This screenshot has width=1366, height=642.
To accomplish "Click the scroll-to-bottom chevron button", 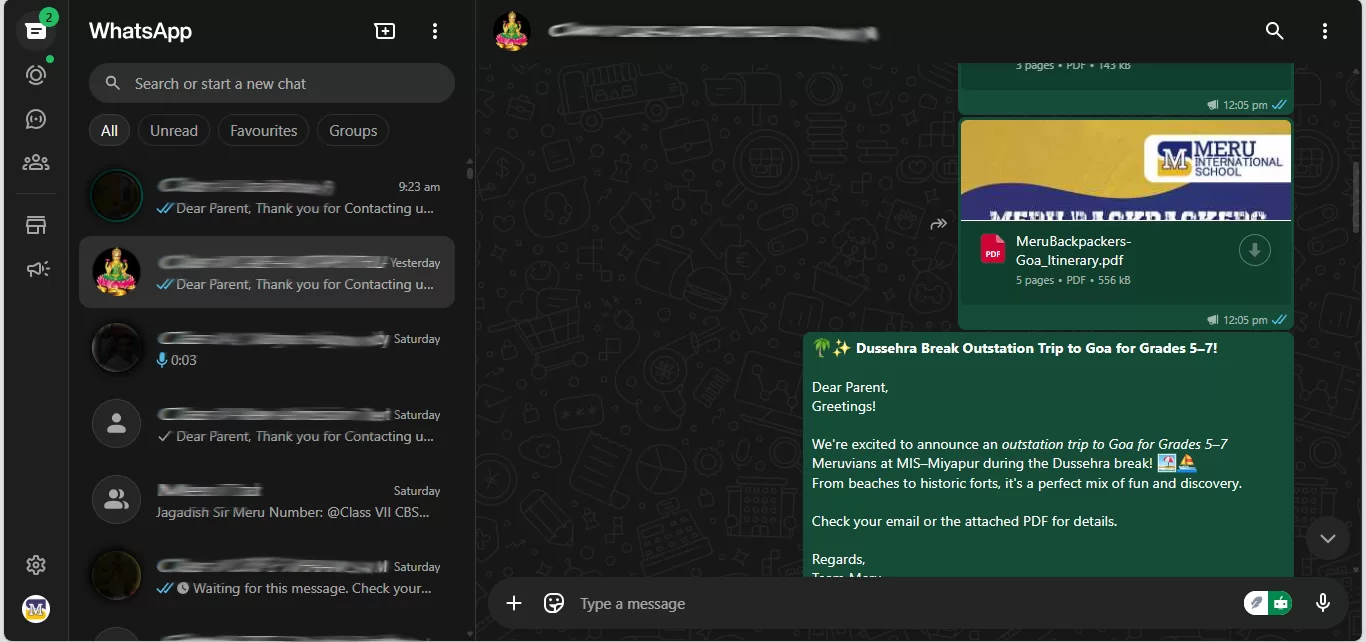I will 1327,538.
